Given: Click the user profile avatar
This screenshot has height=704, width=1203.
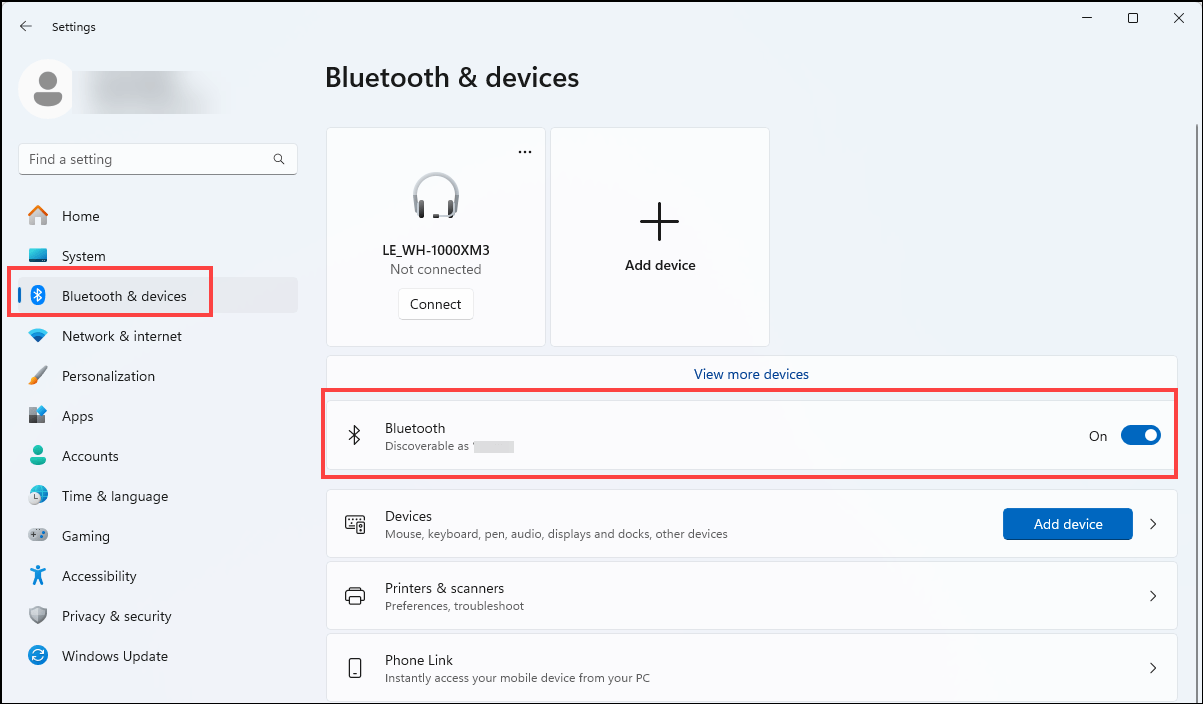Looking at the screenshot, I should click(x=46, y=89).
